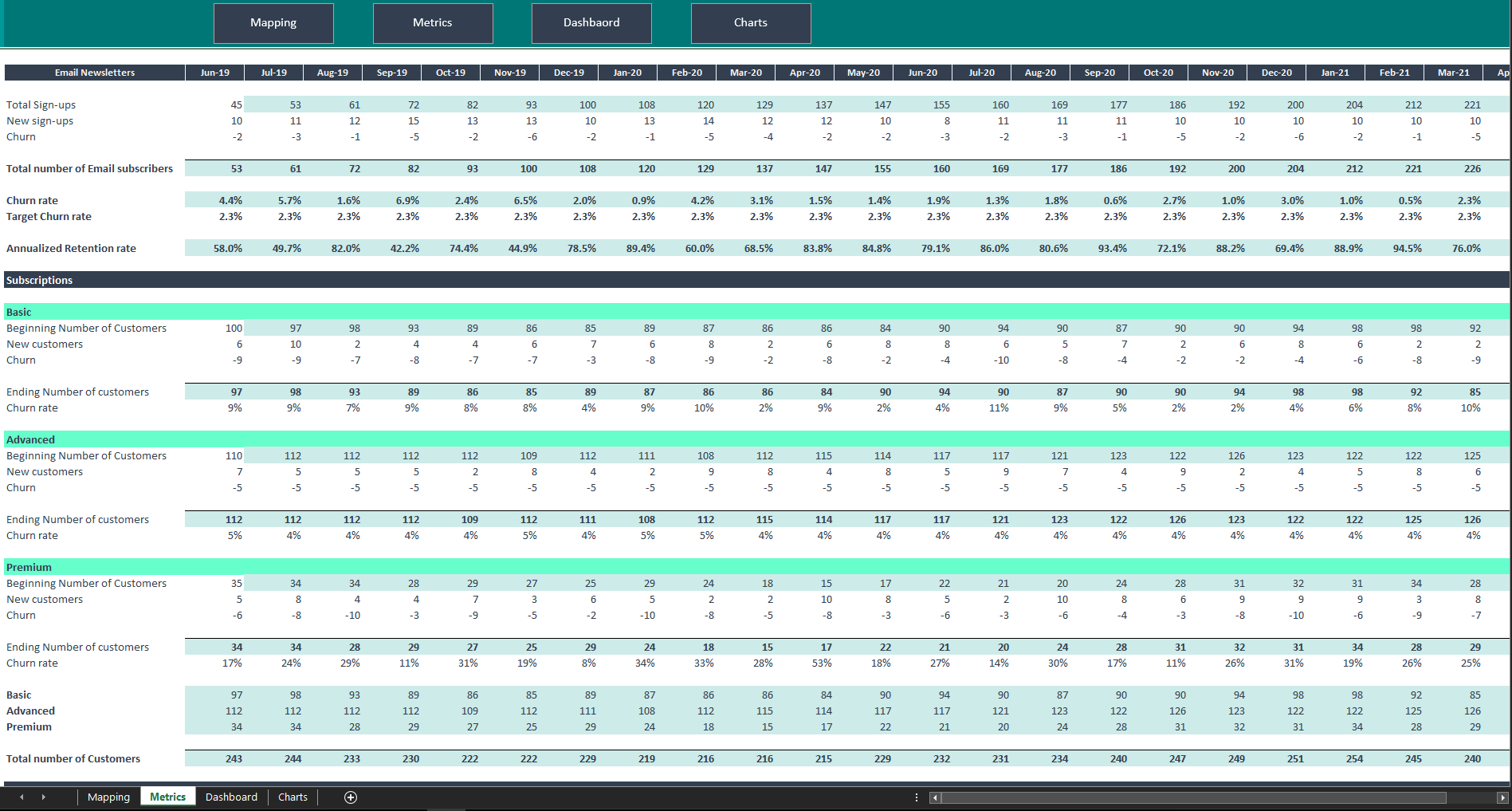
Task: Click the plus icon to add a new sheet
Action: [x=350, y=797]
